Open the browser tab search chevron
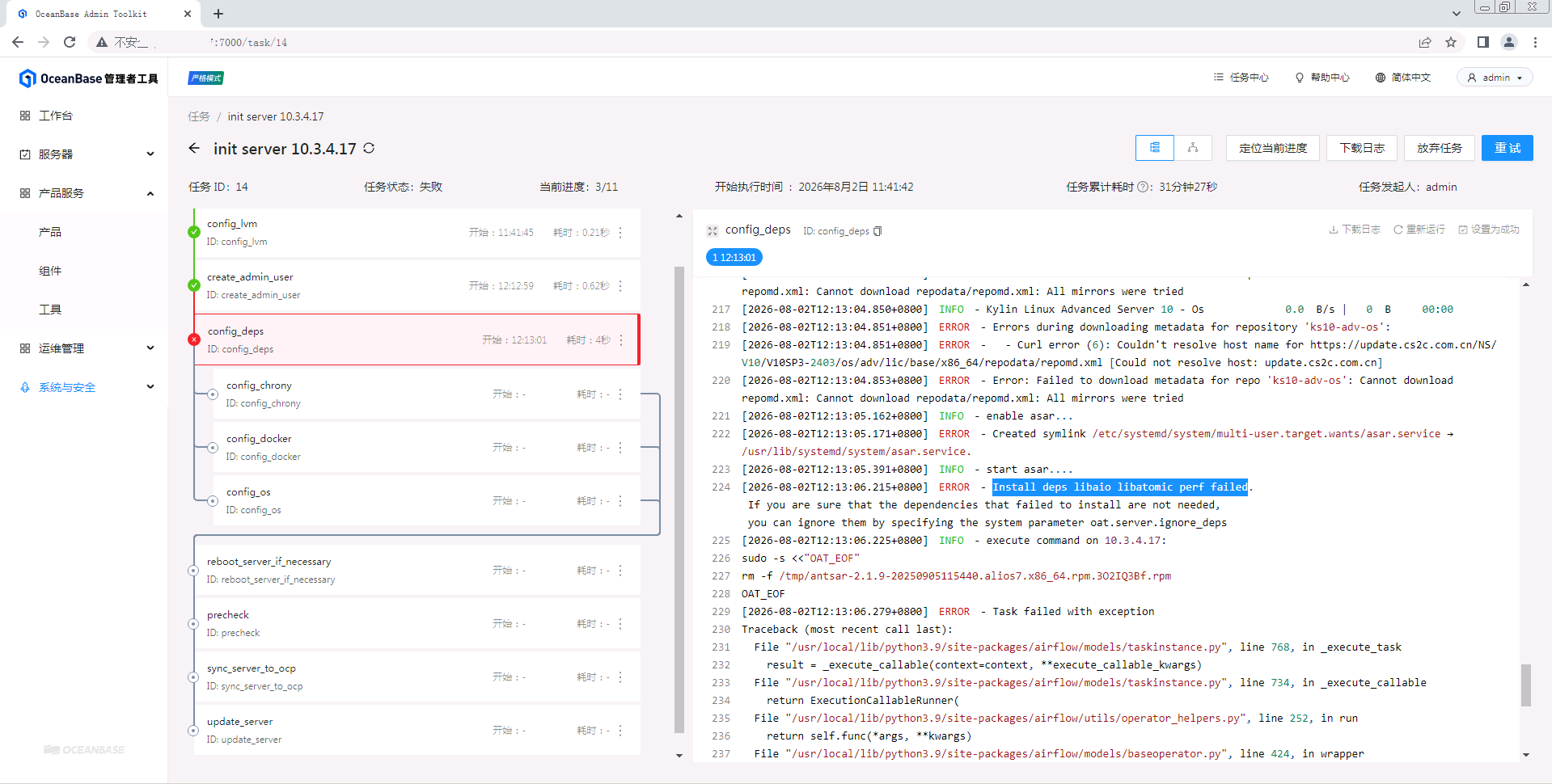This screenshot has width=1552, height=784. (x=1456, y=14)
